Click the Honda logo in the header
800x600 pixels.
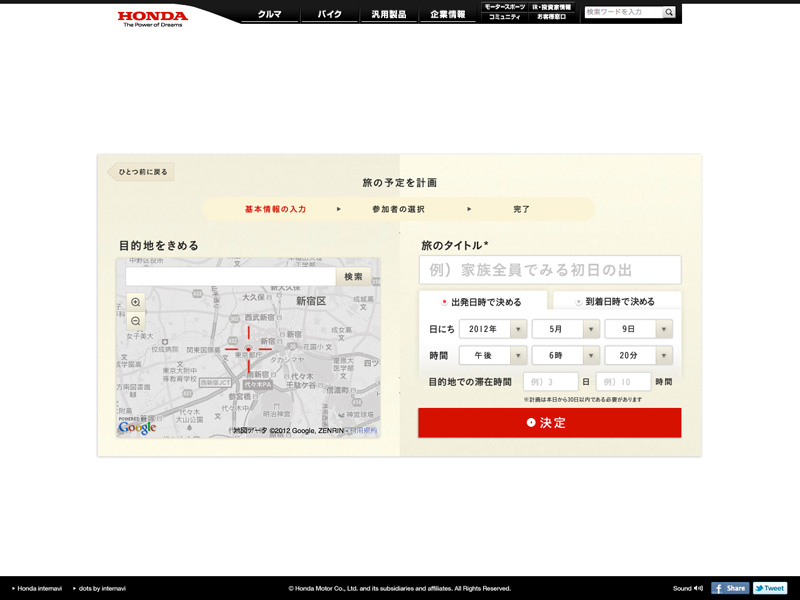click(152, 17)
